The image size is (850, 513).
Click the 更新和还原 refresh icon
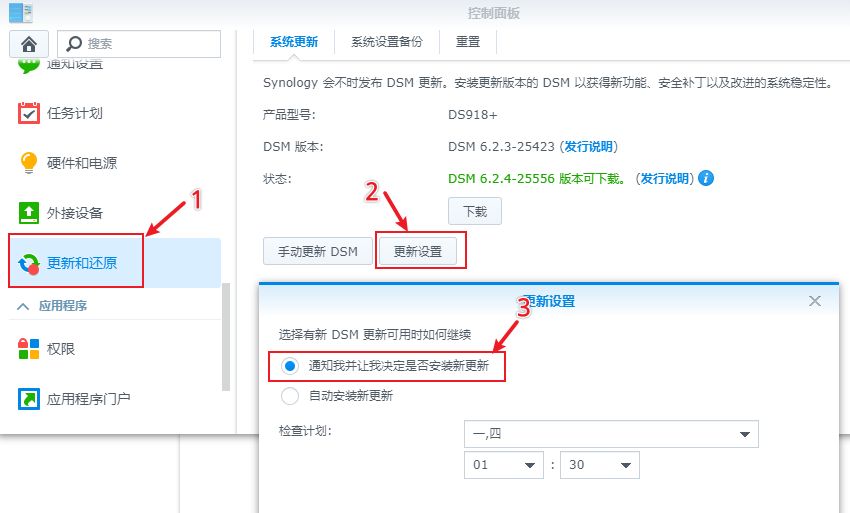(29, 264)
